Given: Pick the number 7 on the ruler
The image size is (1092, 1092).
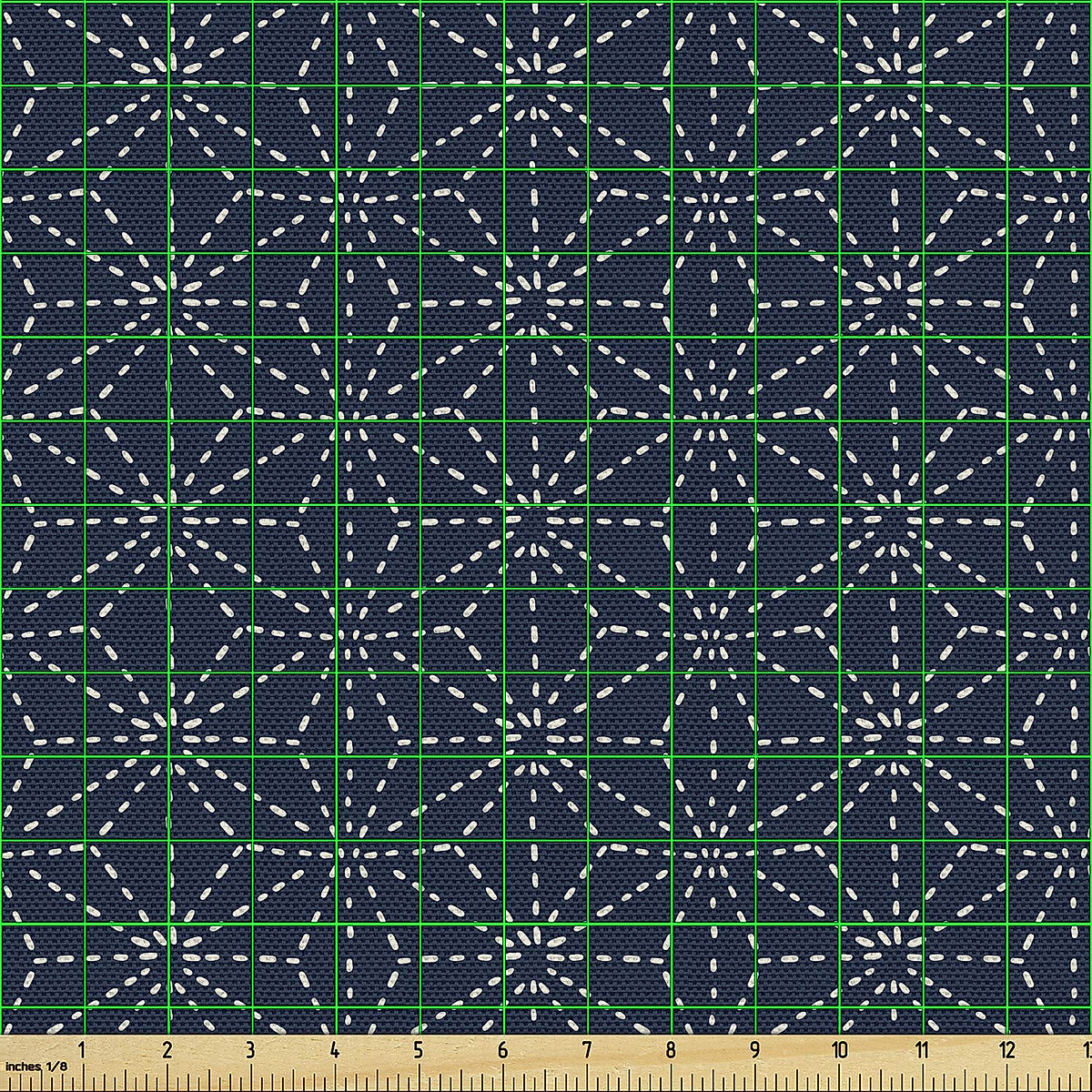Looking at the screenshot, I should (x=587, y=1050).
